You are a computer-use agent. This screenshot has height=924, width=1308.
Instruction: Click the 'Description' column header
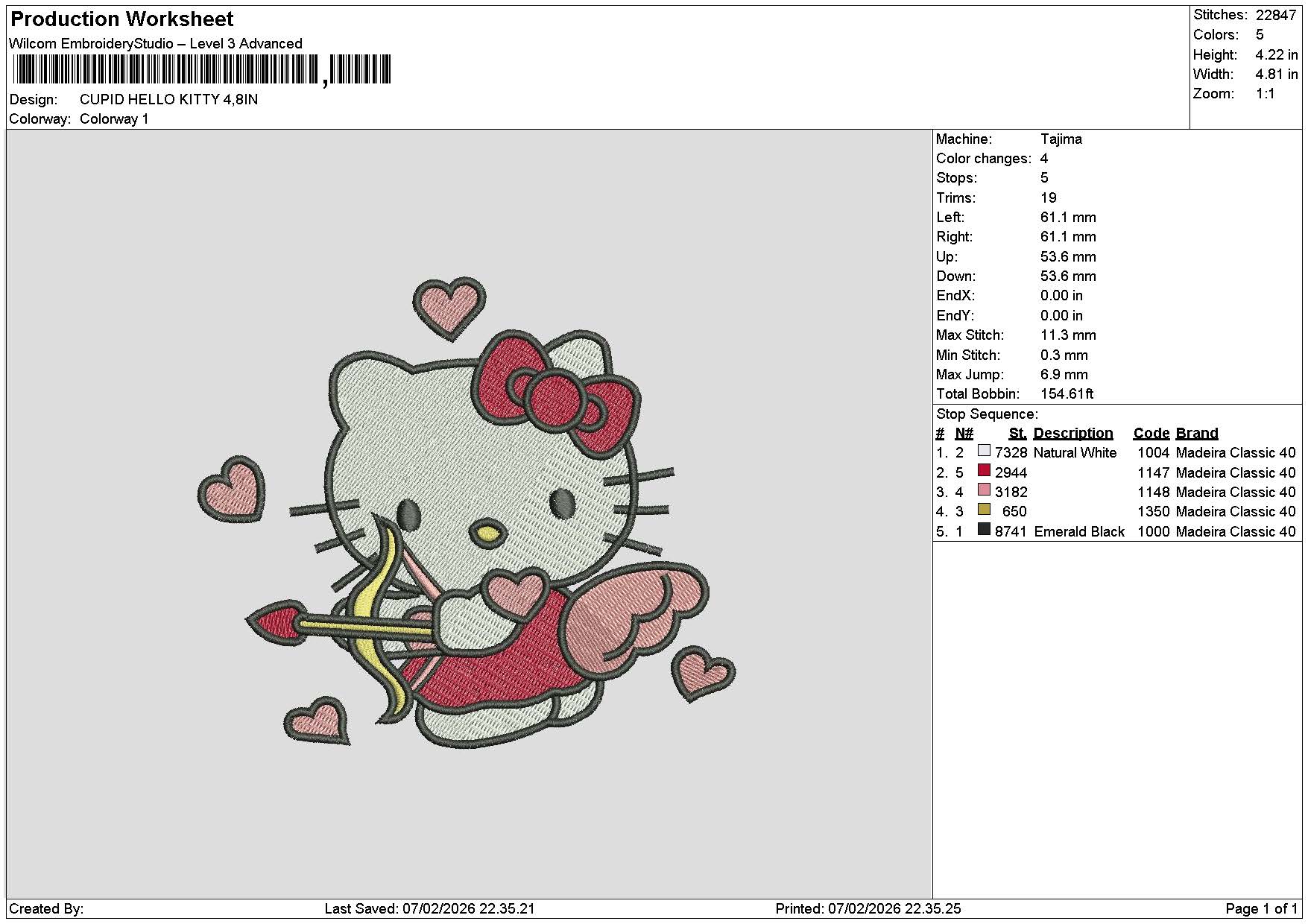coord(1073,434)
